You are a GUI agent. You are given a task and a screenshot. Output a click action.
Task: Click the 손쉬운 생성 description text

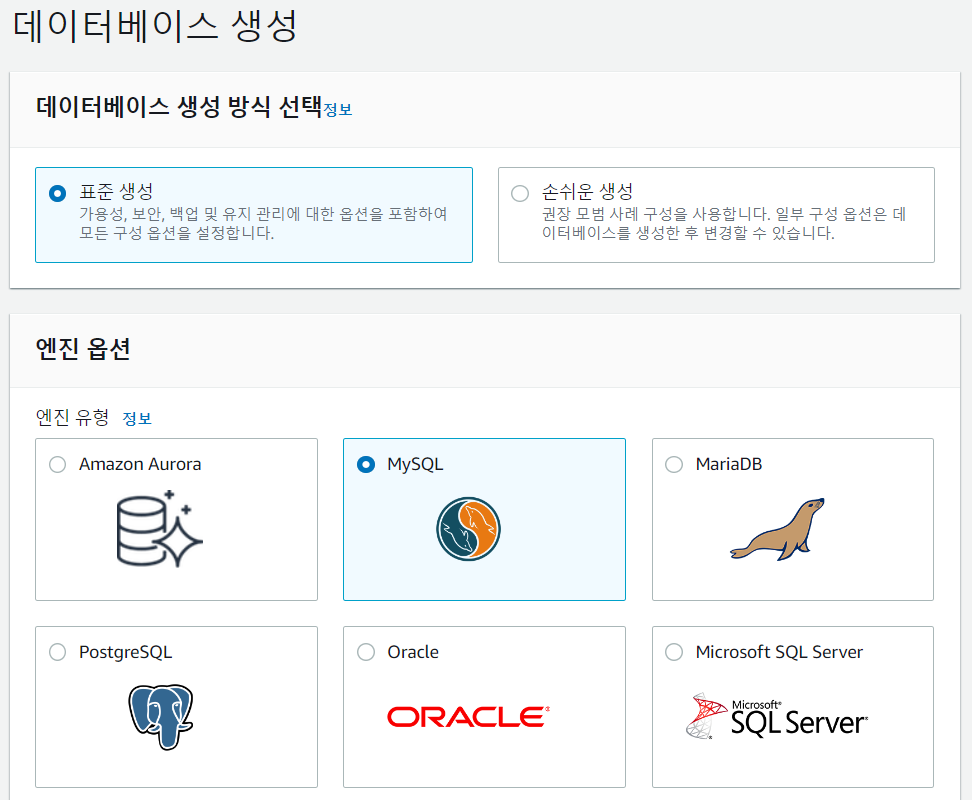[724, 223]
